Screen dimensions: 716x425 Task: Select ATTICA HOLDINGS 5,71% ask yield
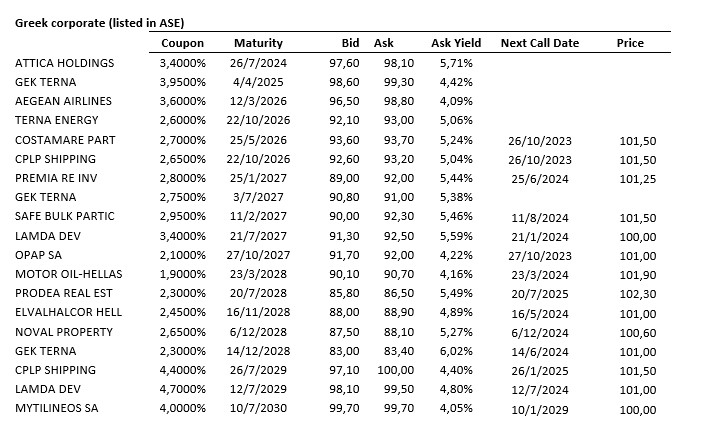pos(458,63)
